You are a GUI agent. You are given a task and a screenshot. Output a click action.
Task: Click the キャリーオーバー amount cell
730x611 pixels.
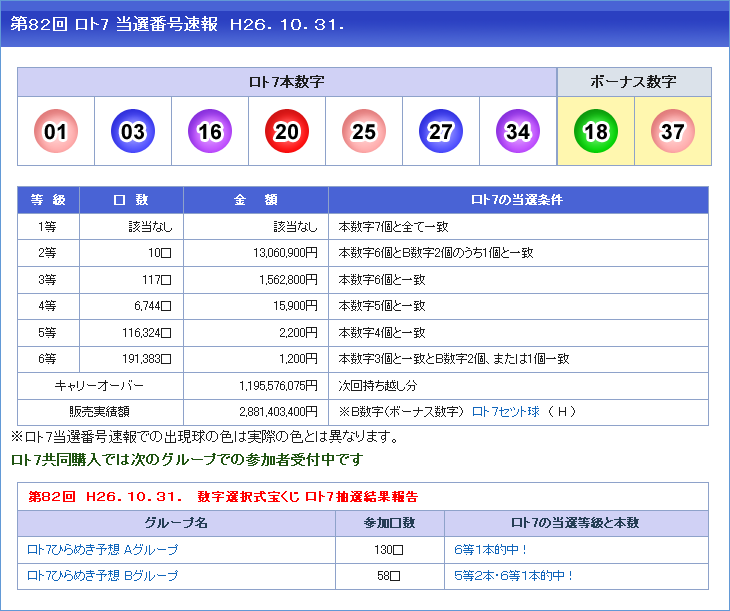coord(255,386)
